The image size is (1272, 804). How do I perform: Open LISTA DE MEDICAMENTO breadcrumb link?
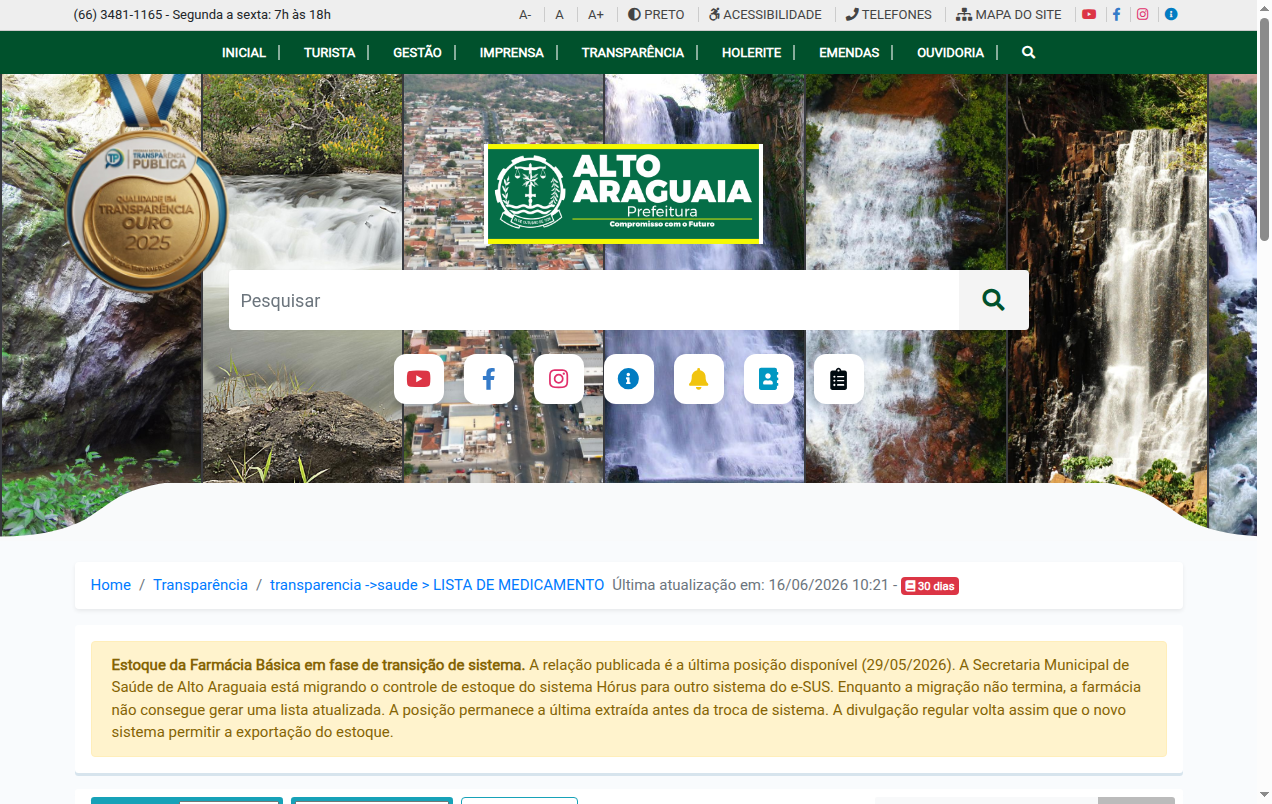(x=437, y=585)
